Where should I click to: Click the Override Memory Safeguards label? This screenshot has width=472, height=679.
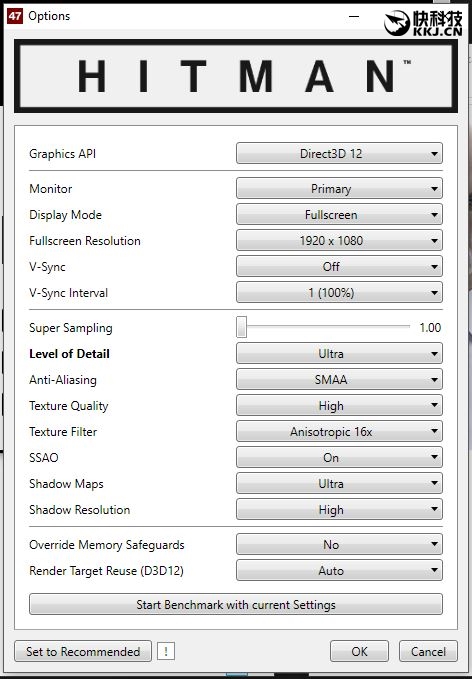point(107,545)
